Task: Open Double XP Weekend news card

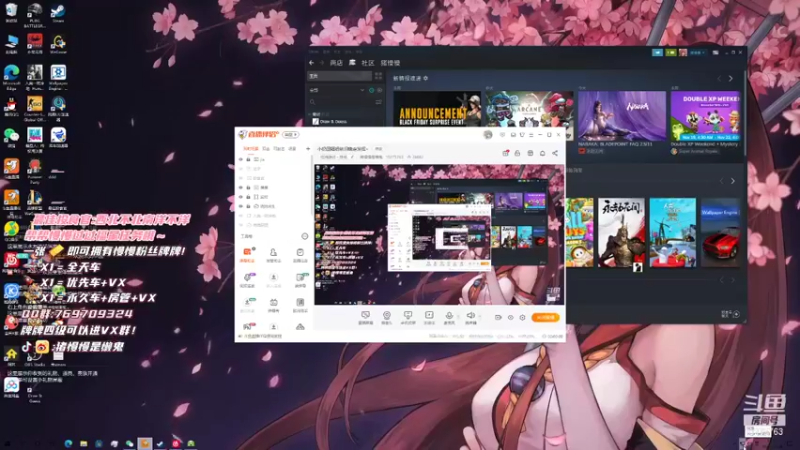Action: (706, 116)
